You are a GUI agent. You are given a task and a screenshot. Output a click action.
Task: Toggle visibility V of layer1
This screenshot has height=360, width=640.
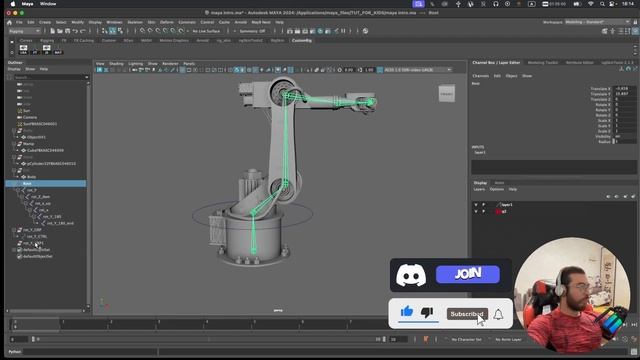pos(476,204)
